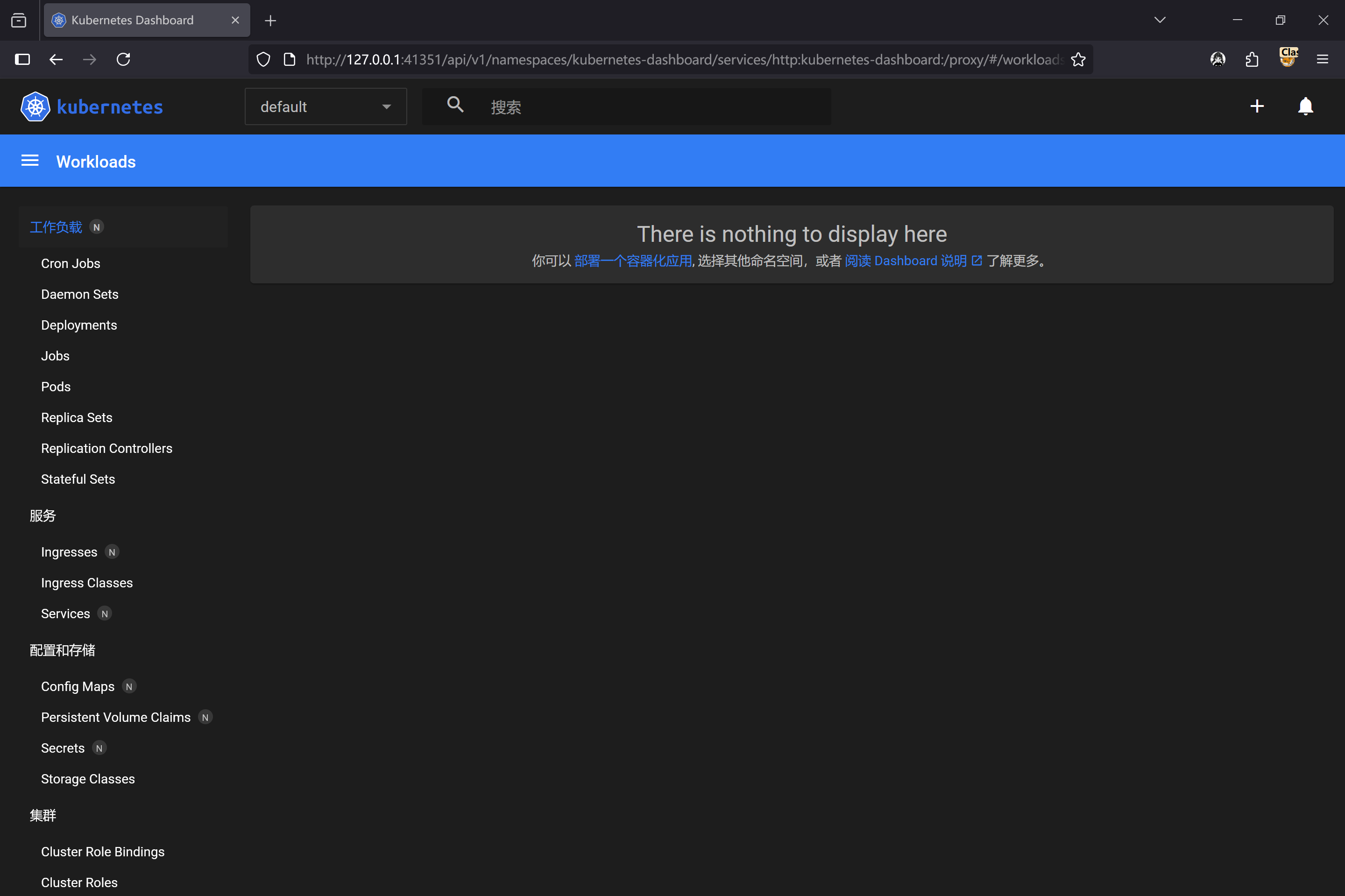Open Daemon Sets in sidebar
The image size is (1345, 896).
click(x=79, y=294)
